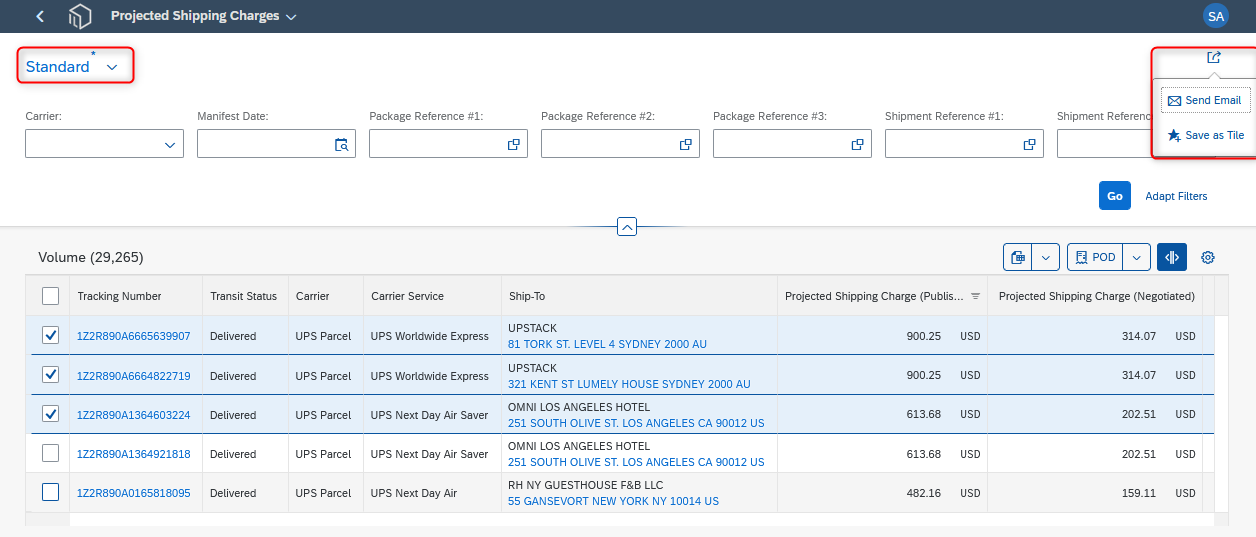The image size is (1256, 537).
Task: Click the 482.16 published charge value
Action: (923, 493)
